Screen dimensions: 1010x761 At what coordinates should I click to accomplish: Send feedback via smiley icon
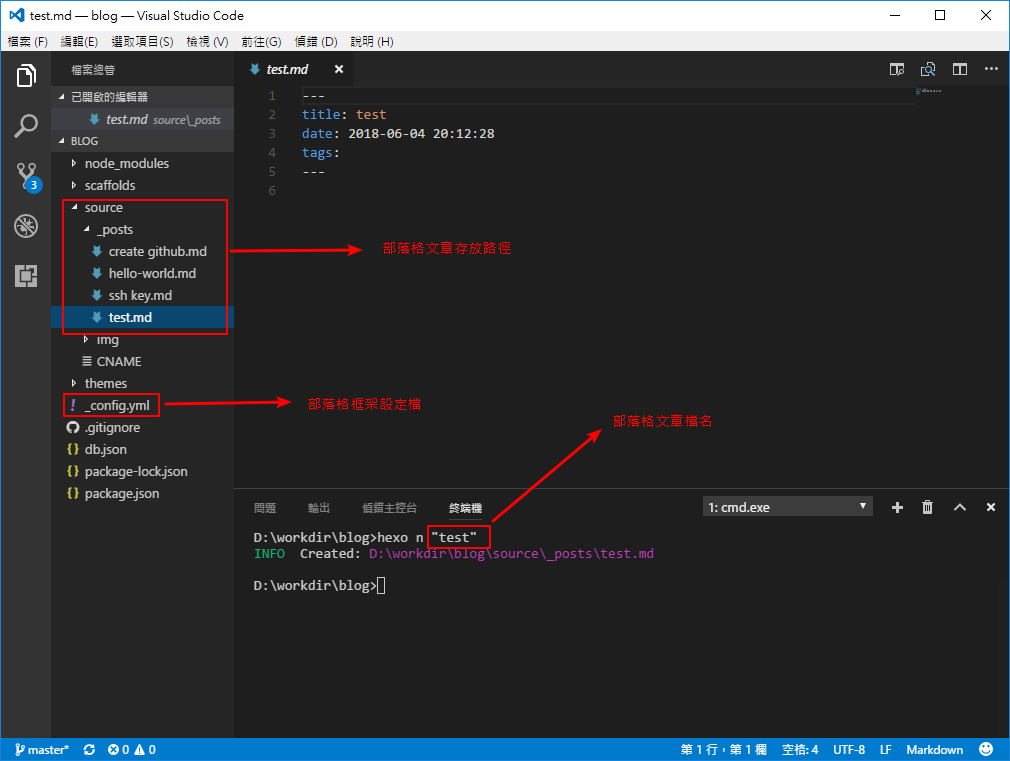(x=986, y=749)
